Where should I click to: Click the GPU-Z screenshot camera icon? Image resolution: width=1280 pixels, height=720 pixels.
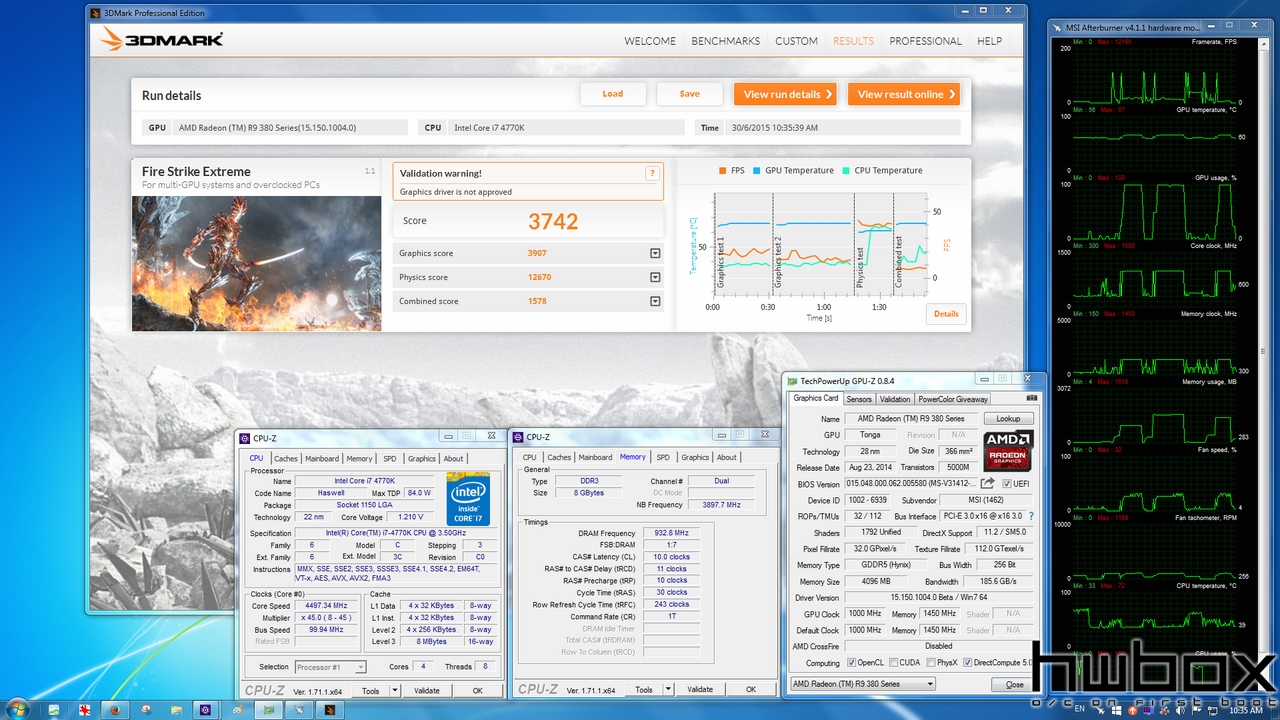(1032, 398)
